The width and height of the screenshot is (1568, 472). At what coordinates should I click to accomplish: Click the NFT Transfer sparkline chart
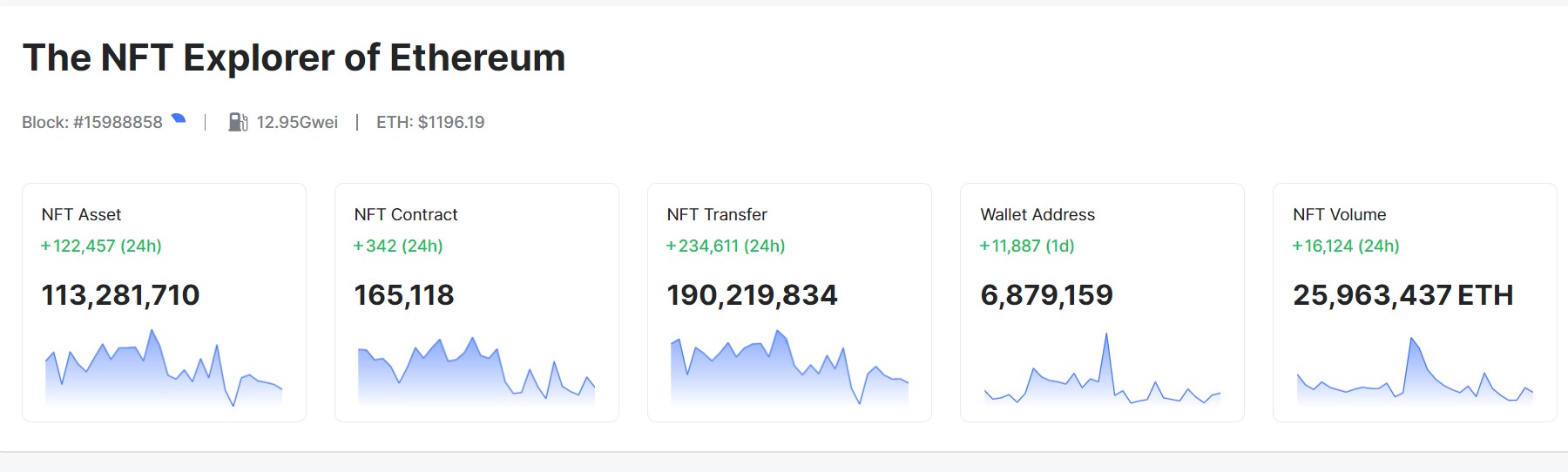tap(789, 370)
